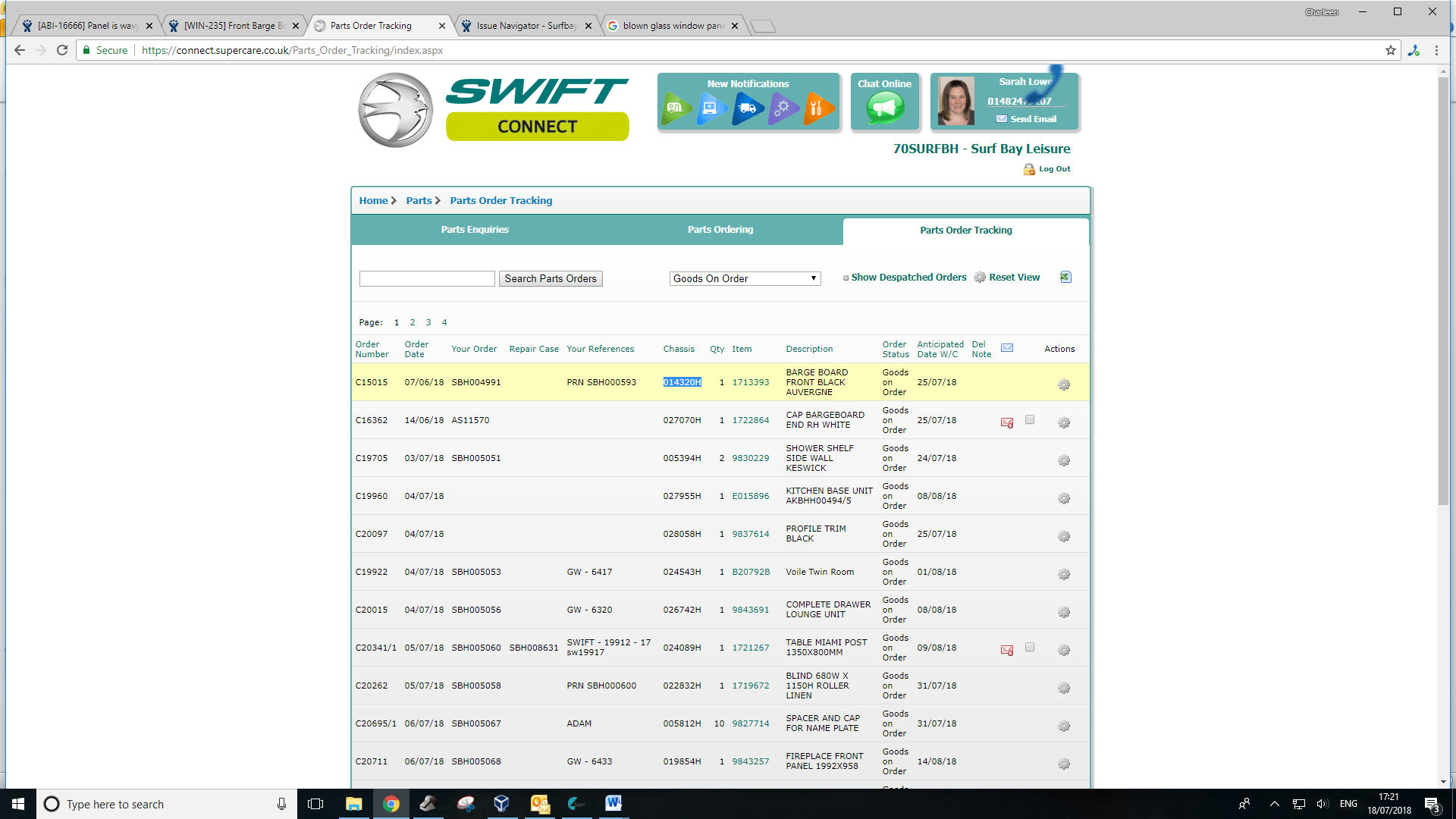Tick the checkbox for order C20341/1
The width and height of the screenshot is (1456, 819).
[x=1030, y=647]
